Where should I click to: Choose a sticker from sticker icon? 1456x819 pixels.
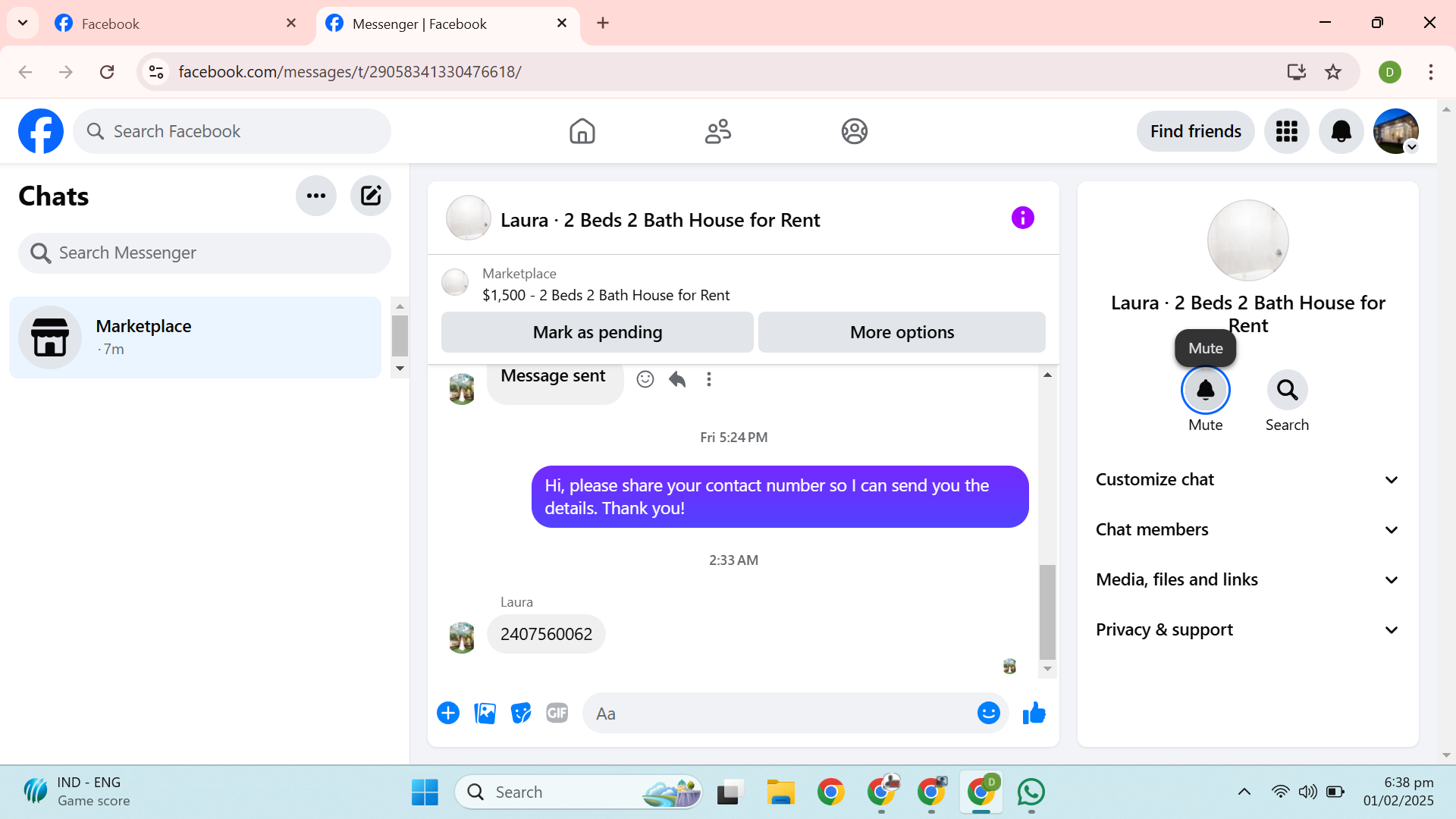pyautogui.click(x=521, y=714)
